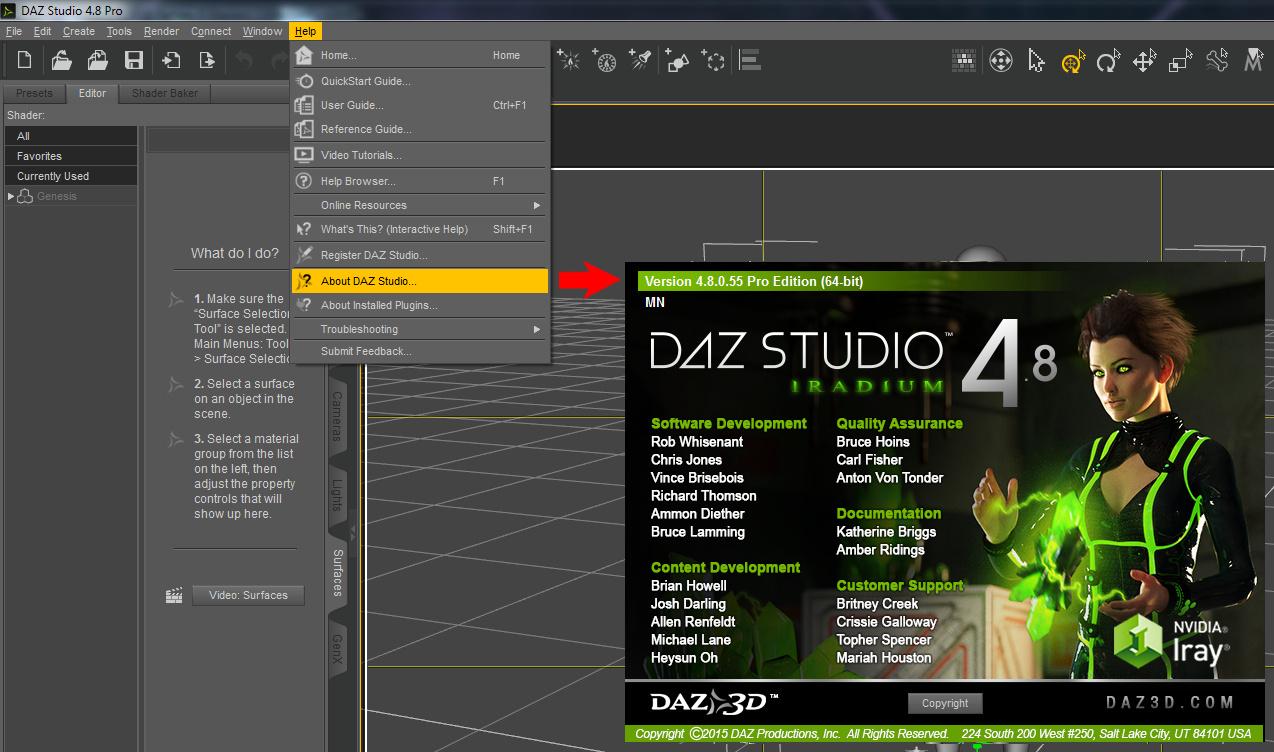Open the File menu
This screenshot has height=752, width=1274.
[x=14, y=31]
